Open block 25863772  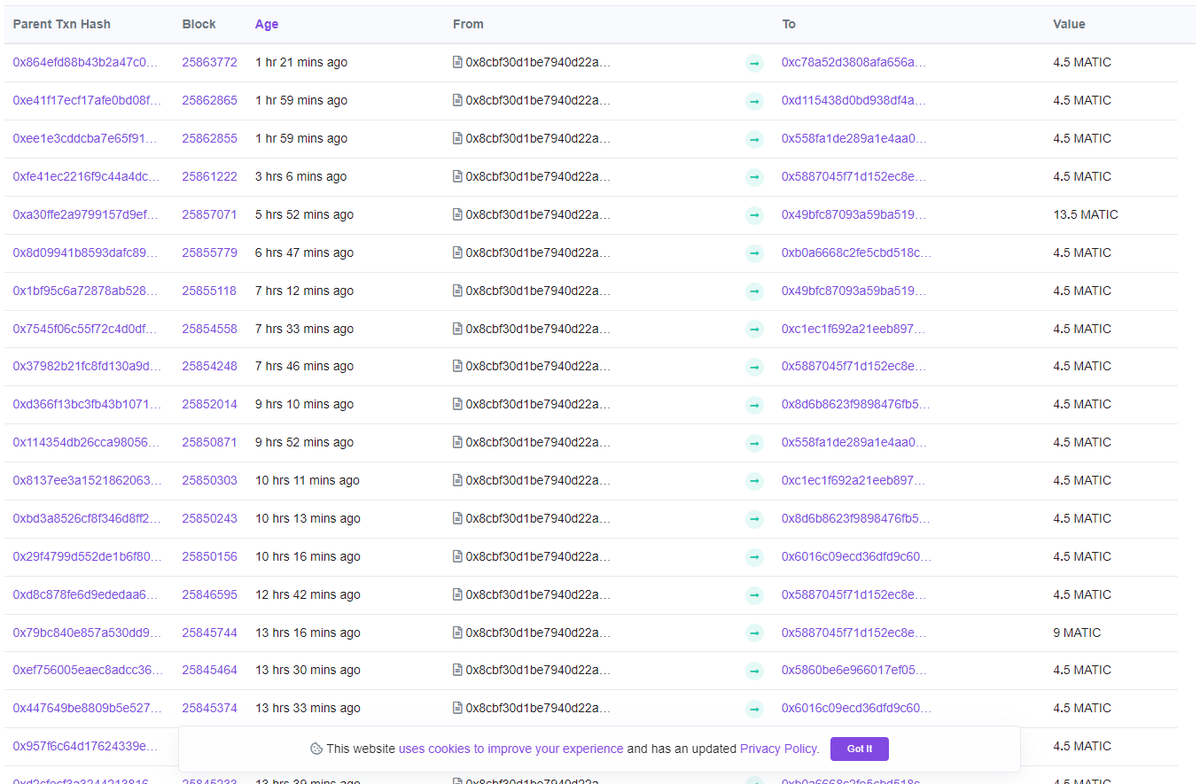coord(210,62)
